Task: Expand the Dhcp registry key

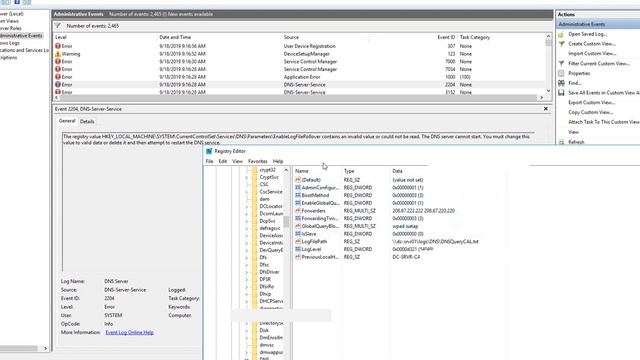Action: coord(247,294)
